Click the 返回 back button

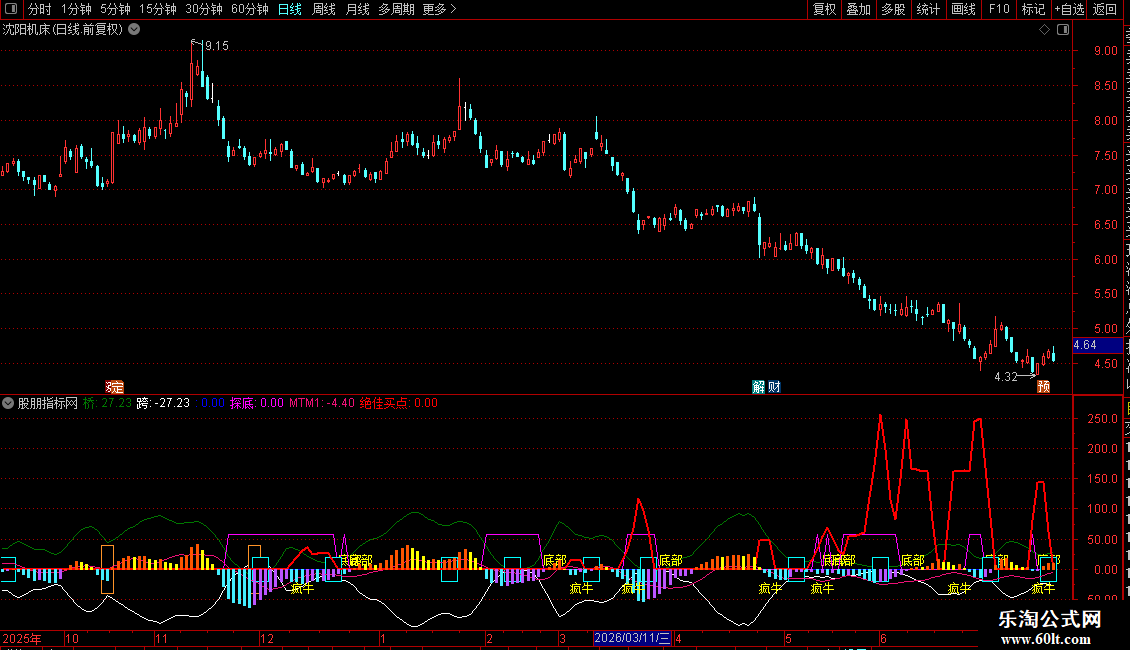point(1104,9)
